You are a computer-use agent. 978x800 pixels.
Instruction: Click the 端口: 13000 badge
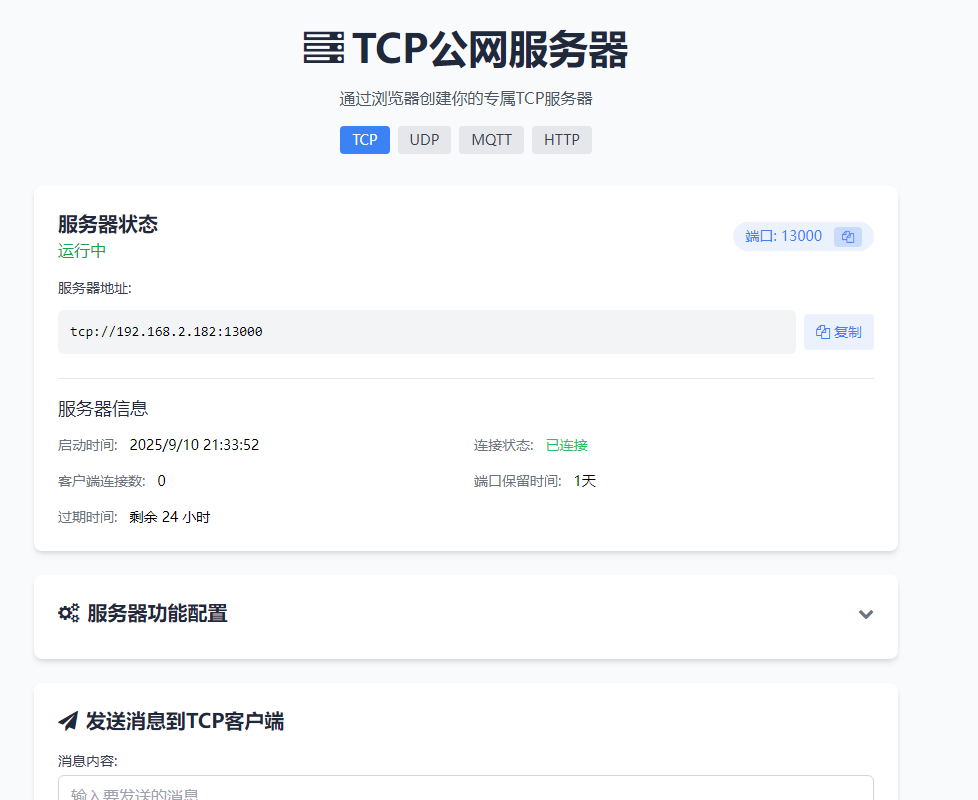point(803,236)
